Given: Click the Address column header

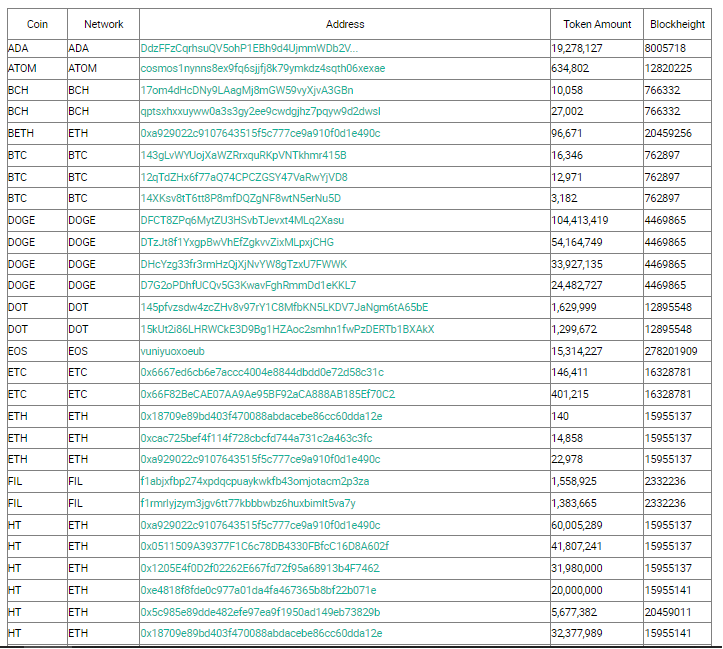Looking at the screenshot, I should coord(345,24).
